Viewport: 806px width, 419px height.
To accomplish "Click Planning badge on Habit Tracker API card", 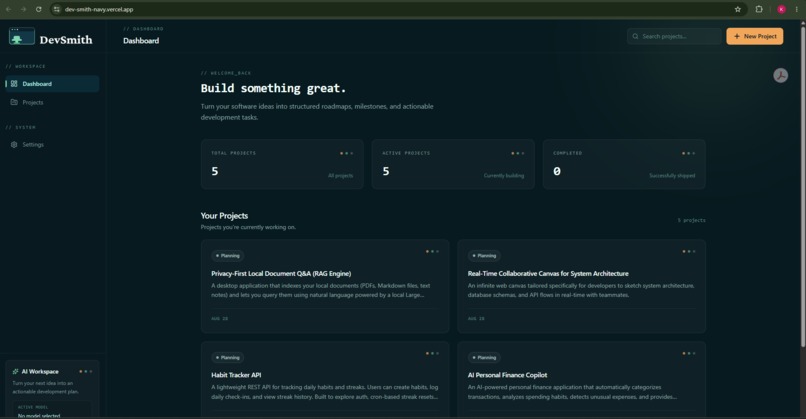I will coord(227,357).
